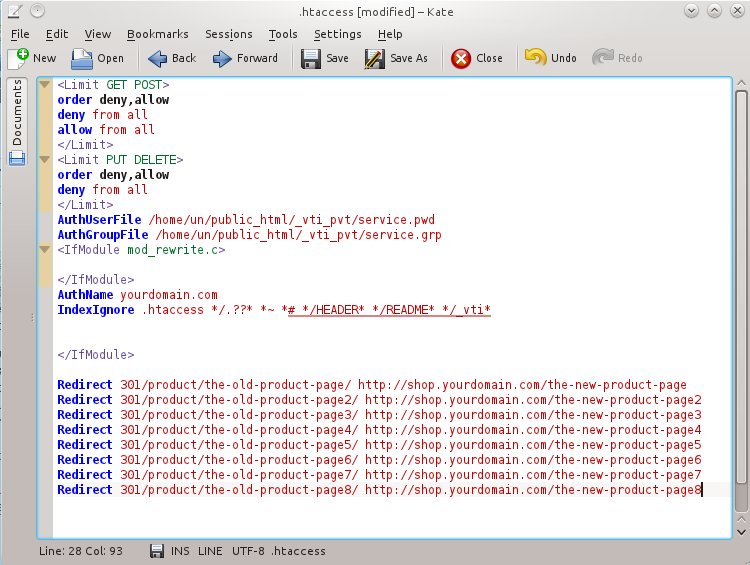This screenshot has width=750, height=565.
Task: Click the IndexIgnore keyword
Action: [x=96, y=310]
